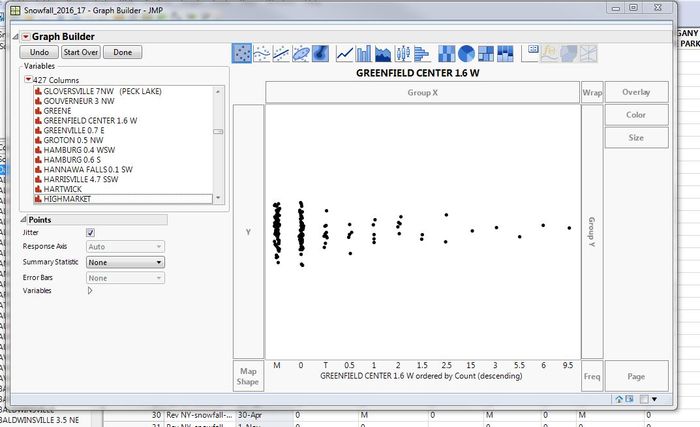Select the Line of Fit element icon
The width and height of the screenshot is (700, 427).
click(281, 54)
